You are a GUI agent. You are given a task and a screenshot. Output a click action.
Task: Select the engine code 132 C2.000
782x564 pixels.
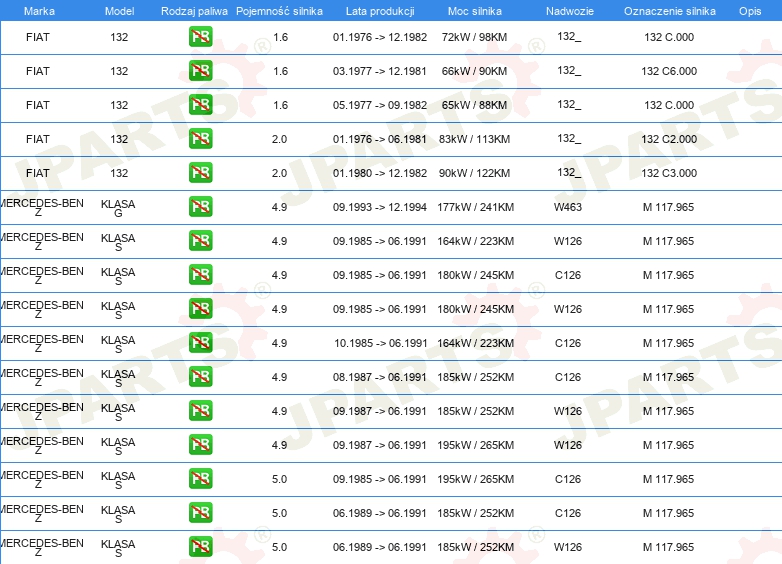click(x=669, y=139)
